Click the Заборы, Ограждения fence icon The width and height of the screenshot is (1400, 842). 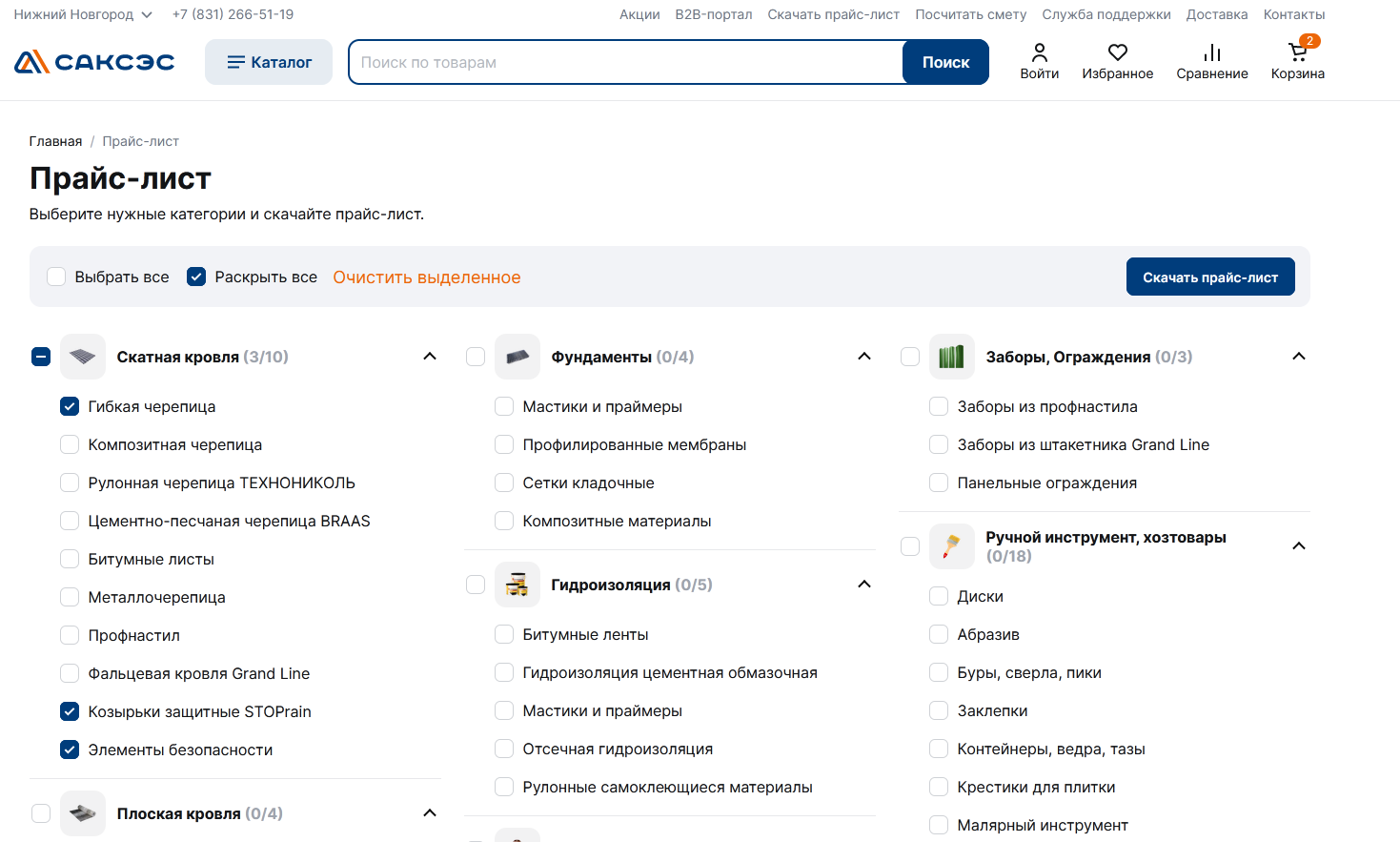pyautogui.click(x=952, y=357)
